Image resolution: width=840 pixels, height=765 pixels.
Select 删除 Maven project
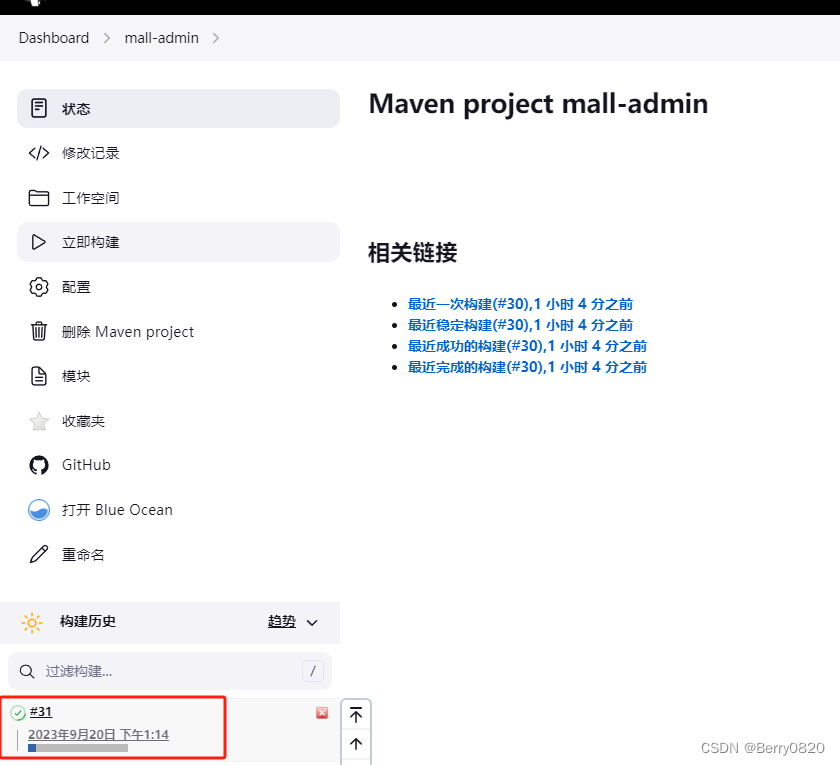click(x=178, y=332)
